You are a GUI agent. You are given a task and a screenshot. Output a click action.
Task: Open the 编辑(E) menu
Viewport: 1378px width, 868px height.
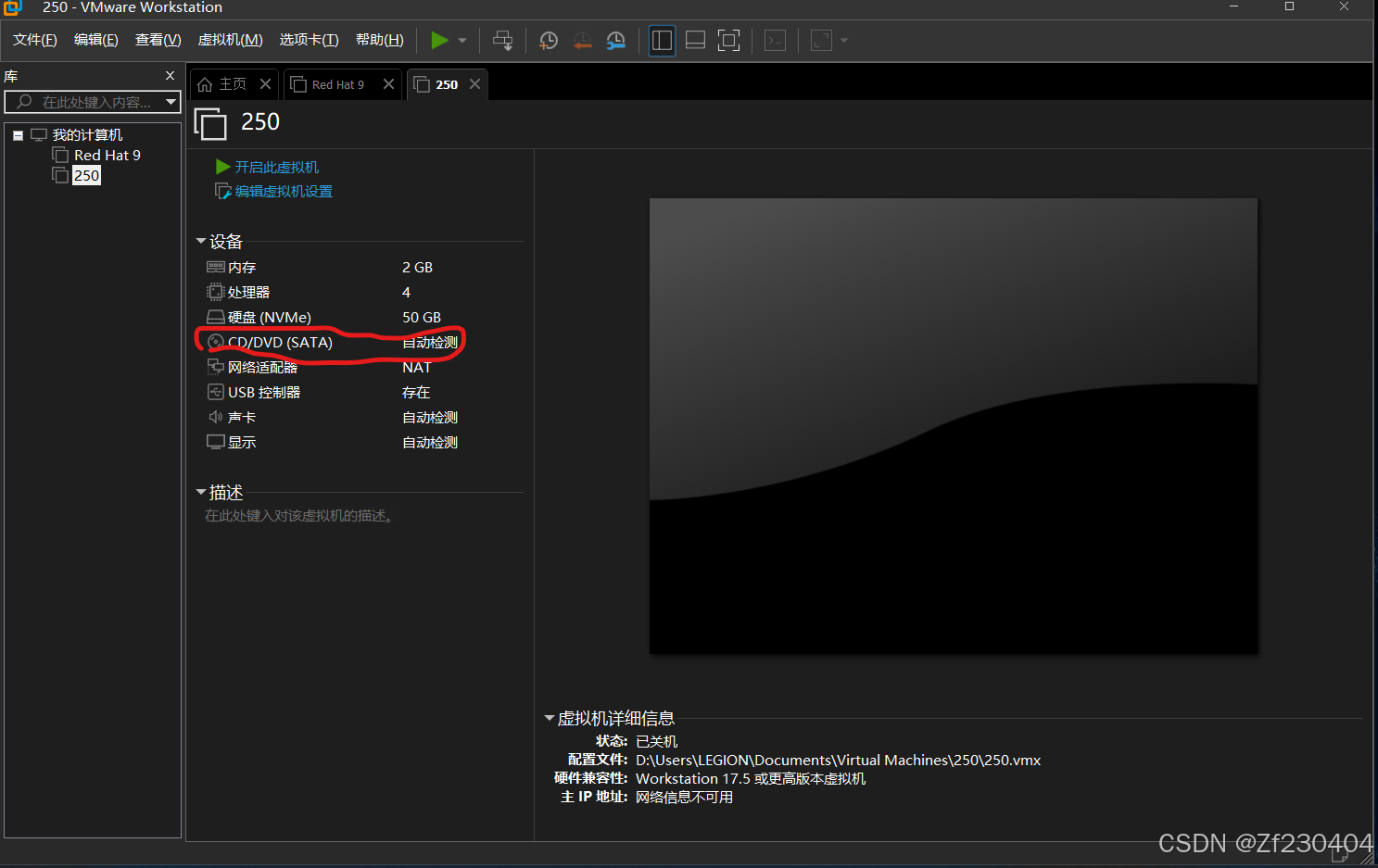[x=95, y=40]
